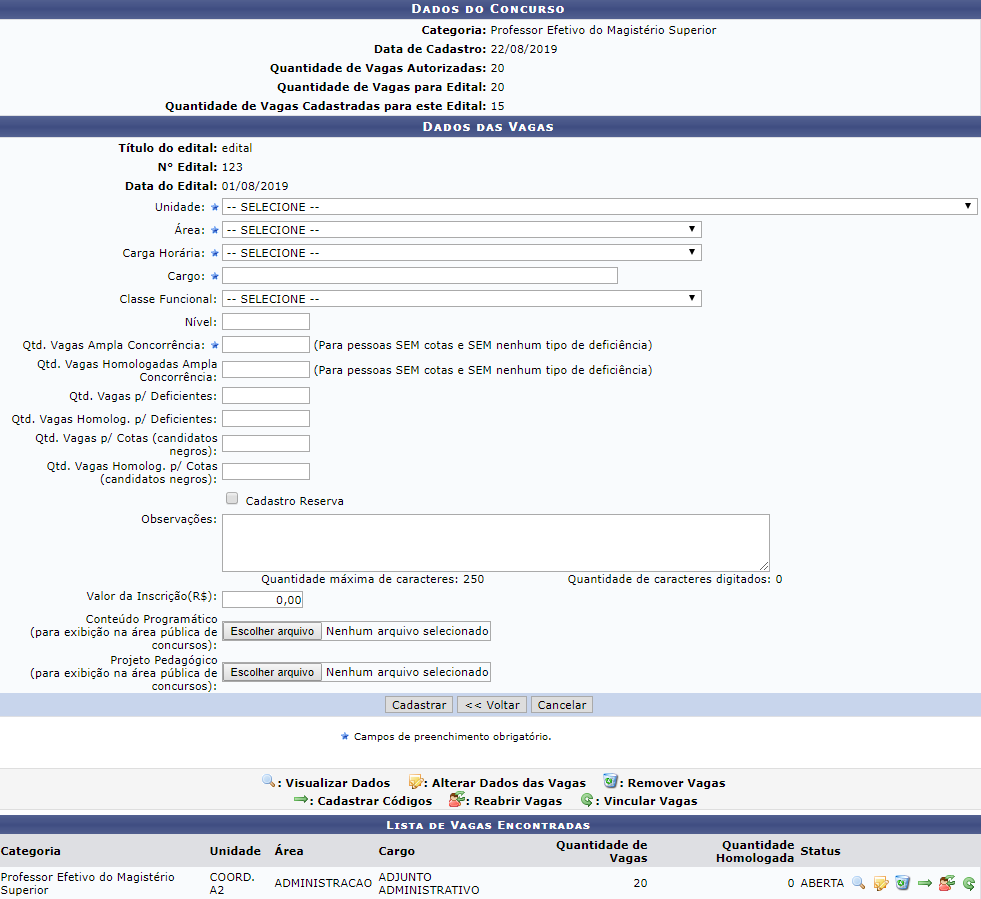
Task: Click the Cancelar button
Action: [562, 705]
